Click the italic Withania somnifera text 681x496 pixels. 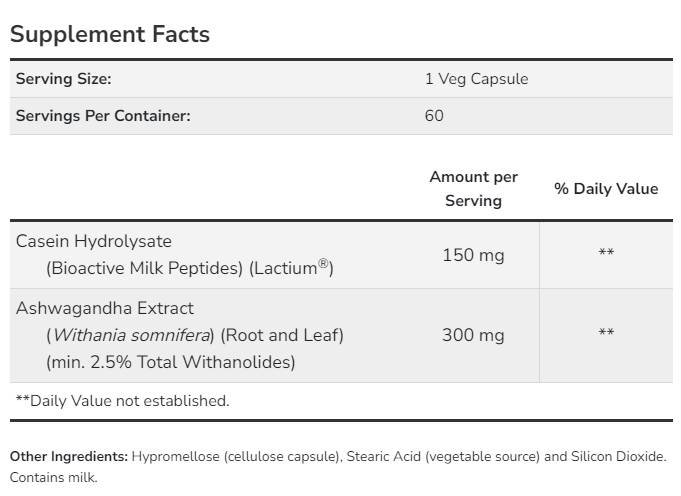(x=130, y=335)
